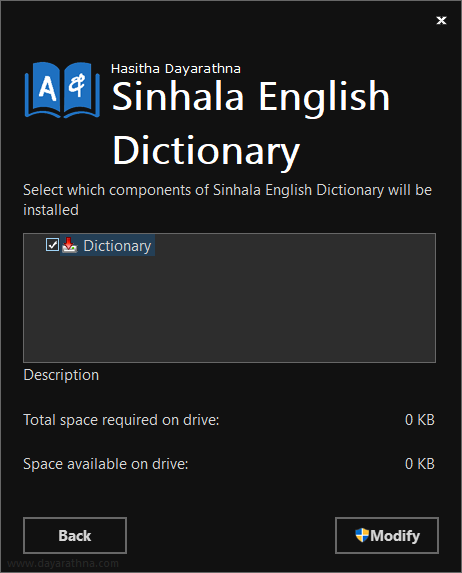
Task: Click the blue dictionary book logo
Action: (x=62, y=90)
